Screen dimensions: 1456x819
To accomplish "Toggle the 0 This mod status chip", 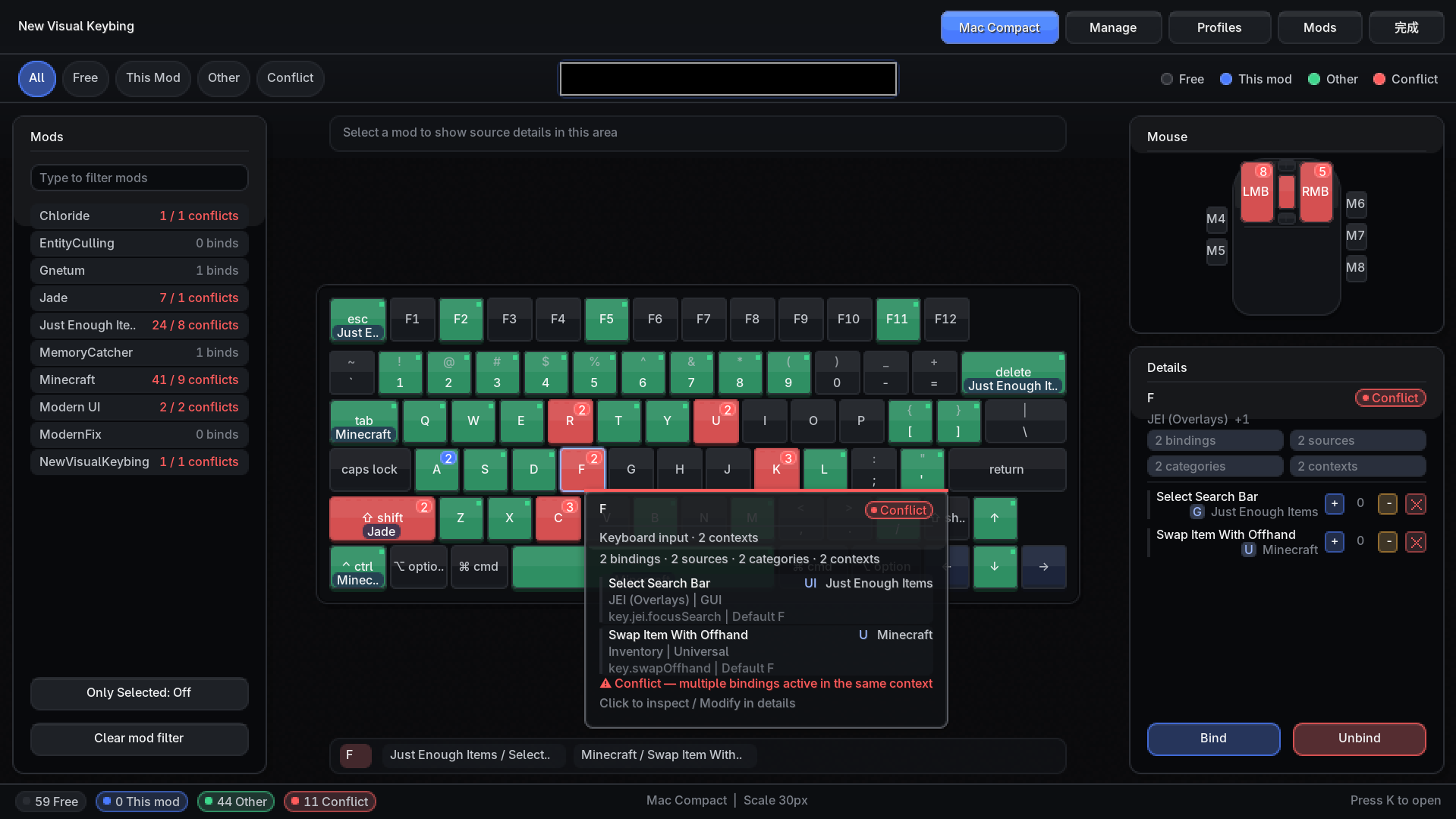I will point(142,802).
